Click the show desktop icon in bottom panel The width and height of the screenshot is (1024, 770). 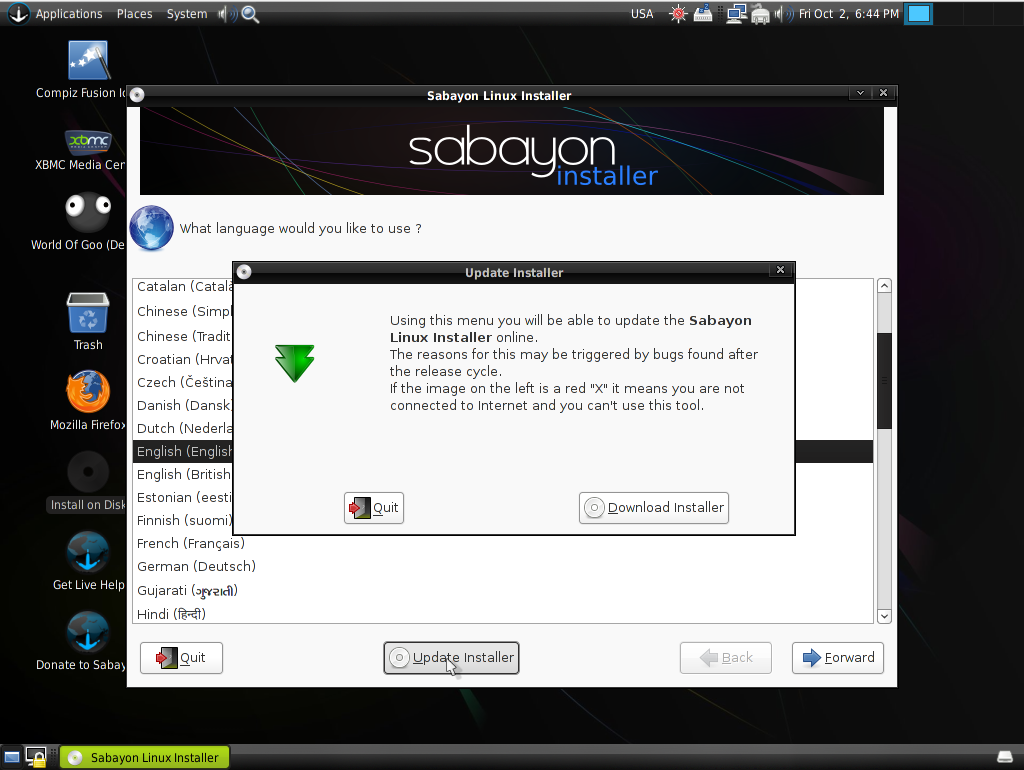pyautogui.click(x=12, y=758)
